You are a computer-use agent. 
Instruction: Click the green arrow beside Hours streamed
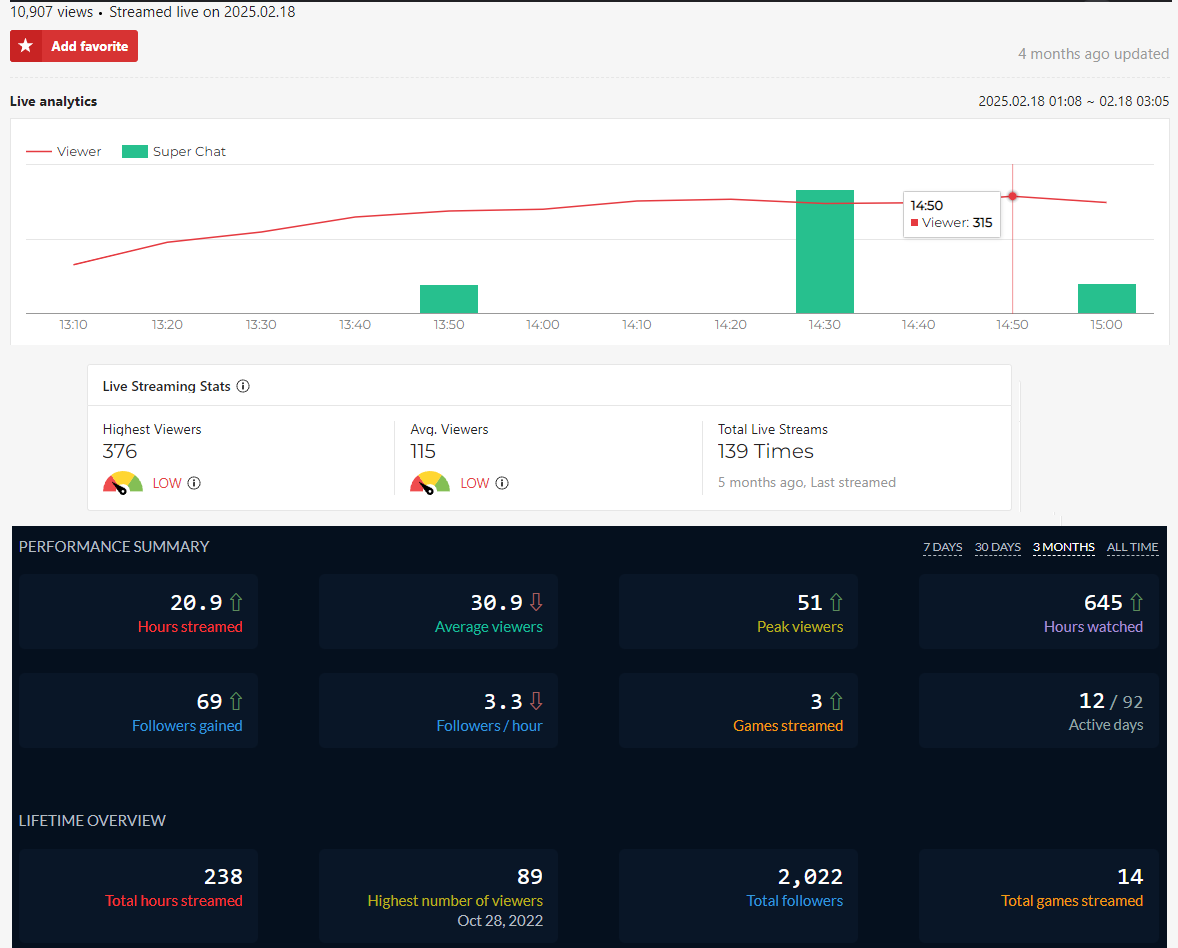coord(236,602)
